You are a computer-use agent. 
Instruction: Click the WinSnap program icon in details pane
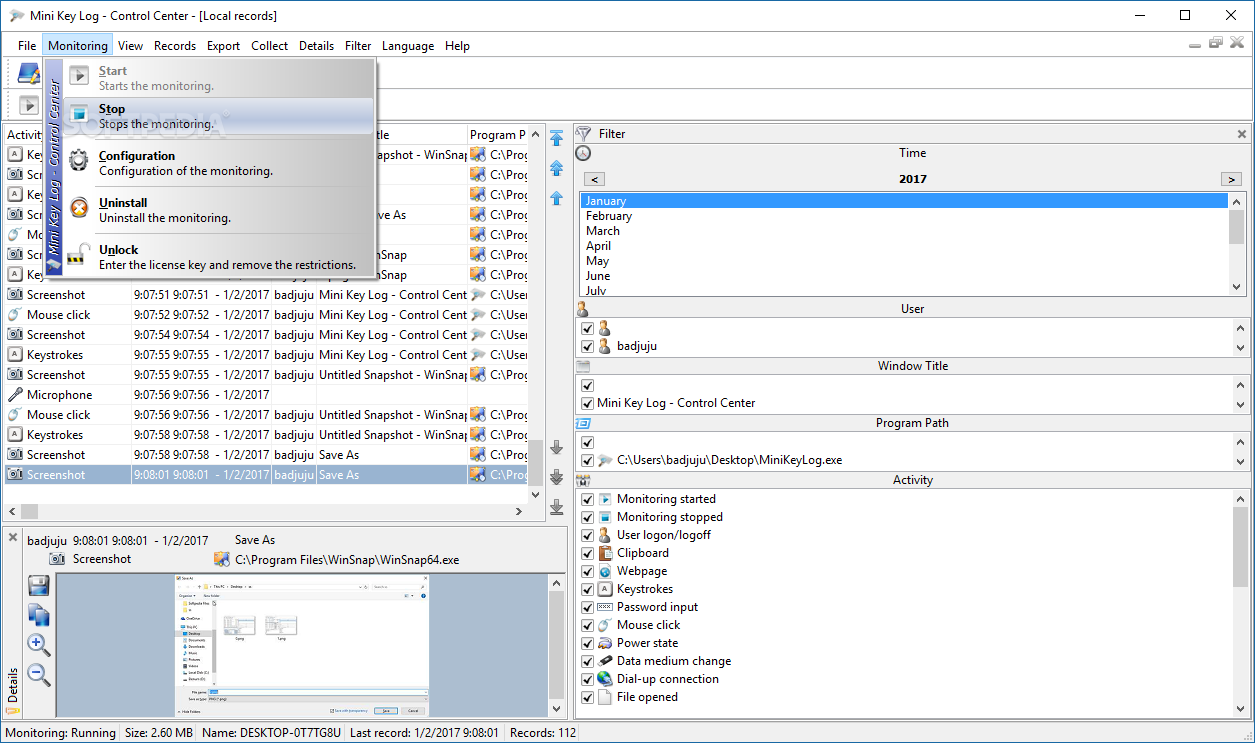pyautogui.click(x=222, y=560)
